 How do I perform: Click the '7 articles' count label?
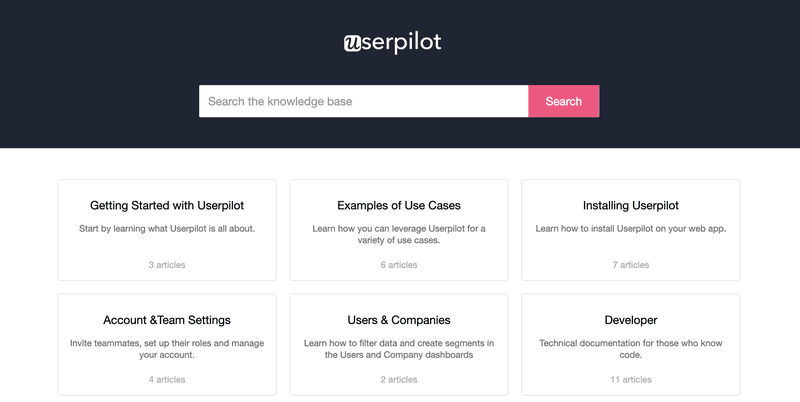(631, 265)
